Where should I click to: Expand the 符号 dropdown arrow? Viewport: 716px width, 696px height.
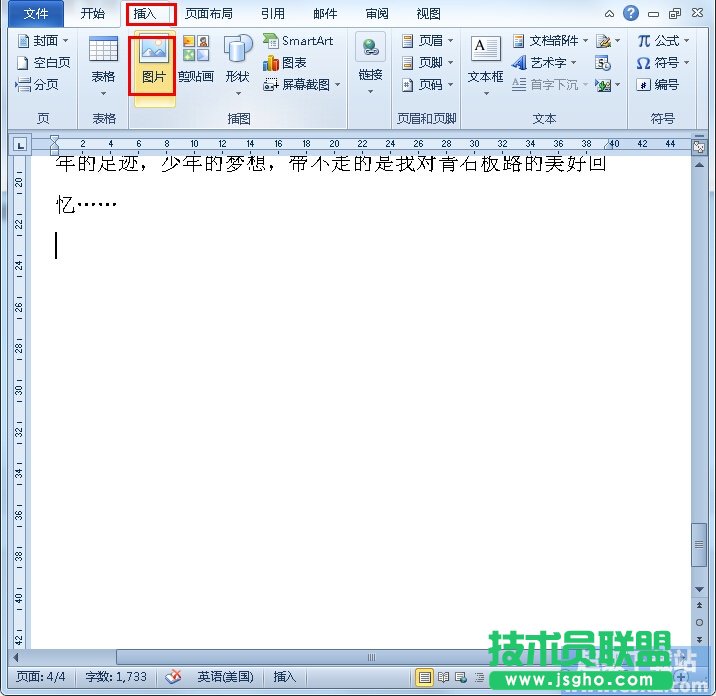click(x=686, y=63)
